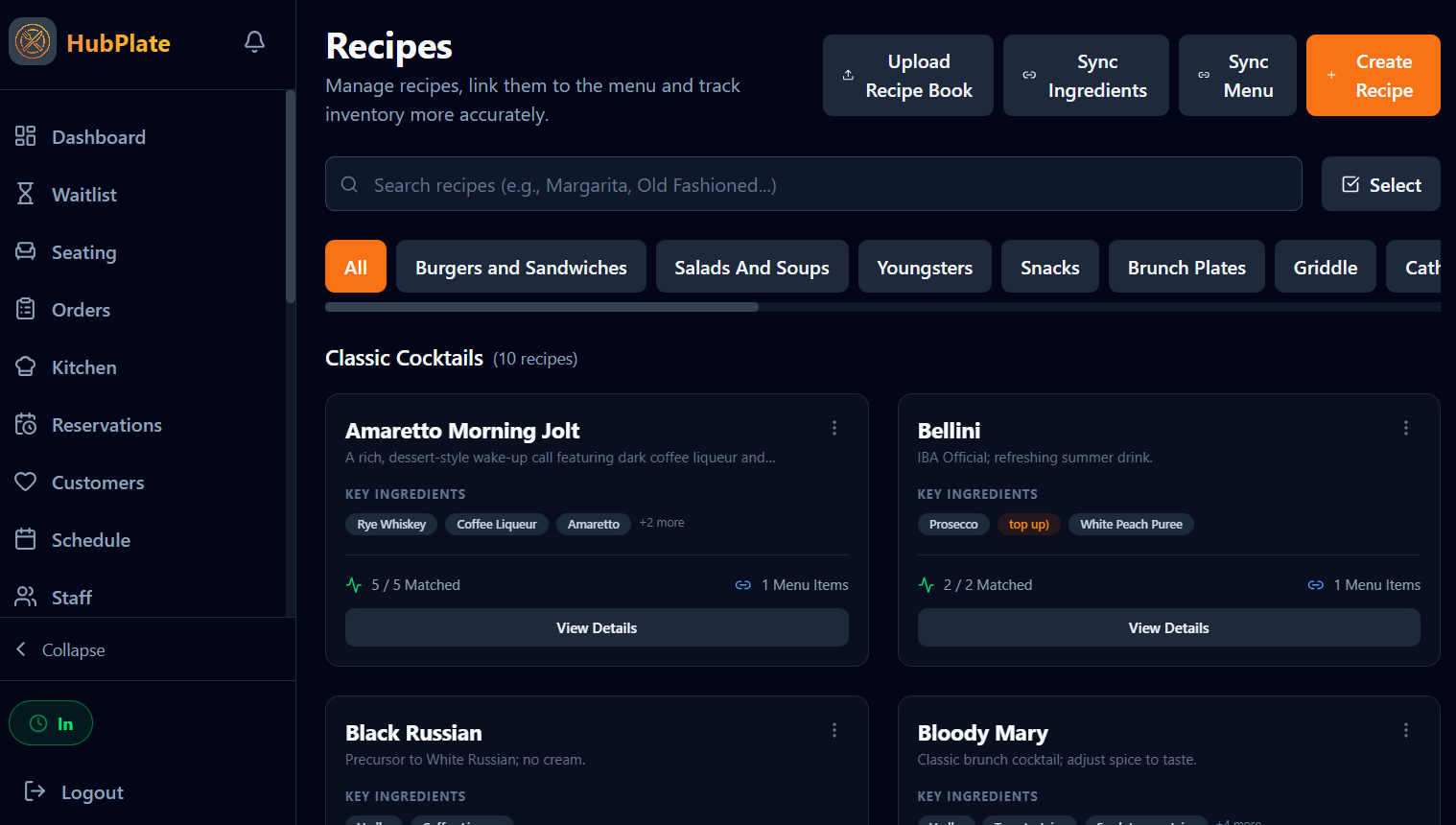Click Sync Menu button
This screenshot has width=1456, height=825.
1237,76
